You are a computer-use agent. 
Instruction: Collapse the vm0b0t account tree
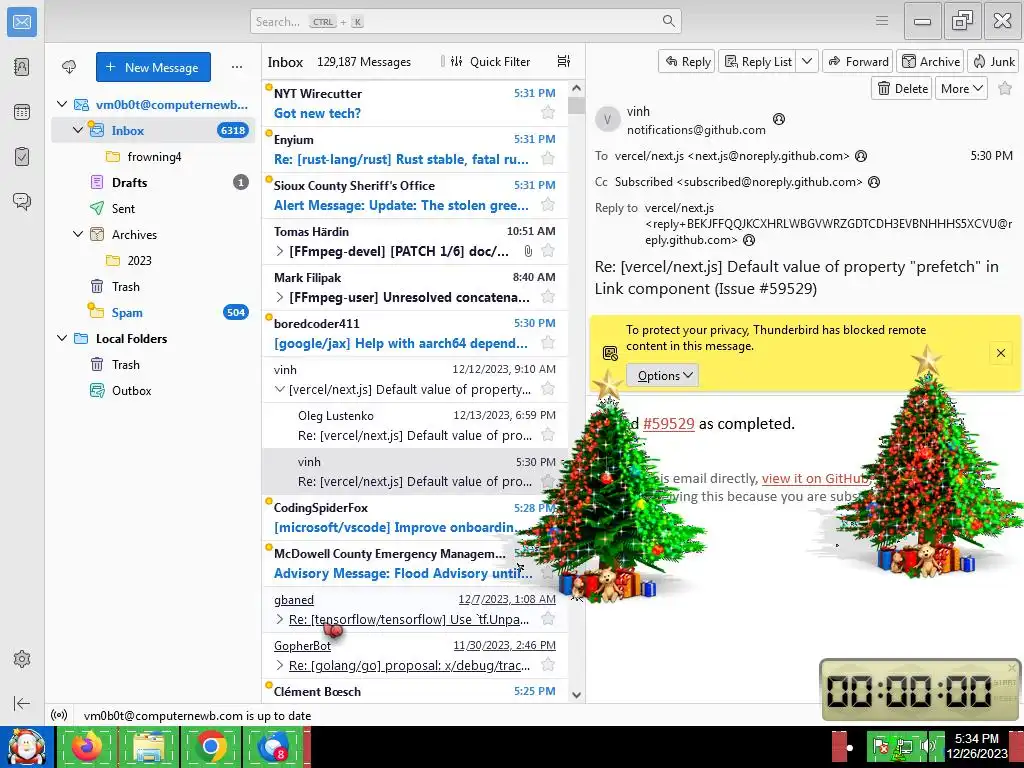click(x=62, y=104)
